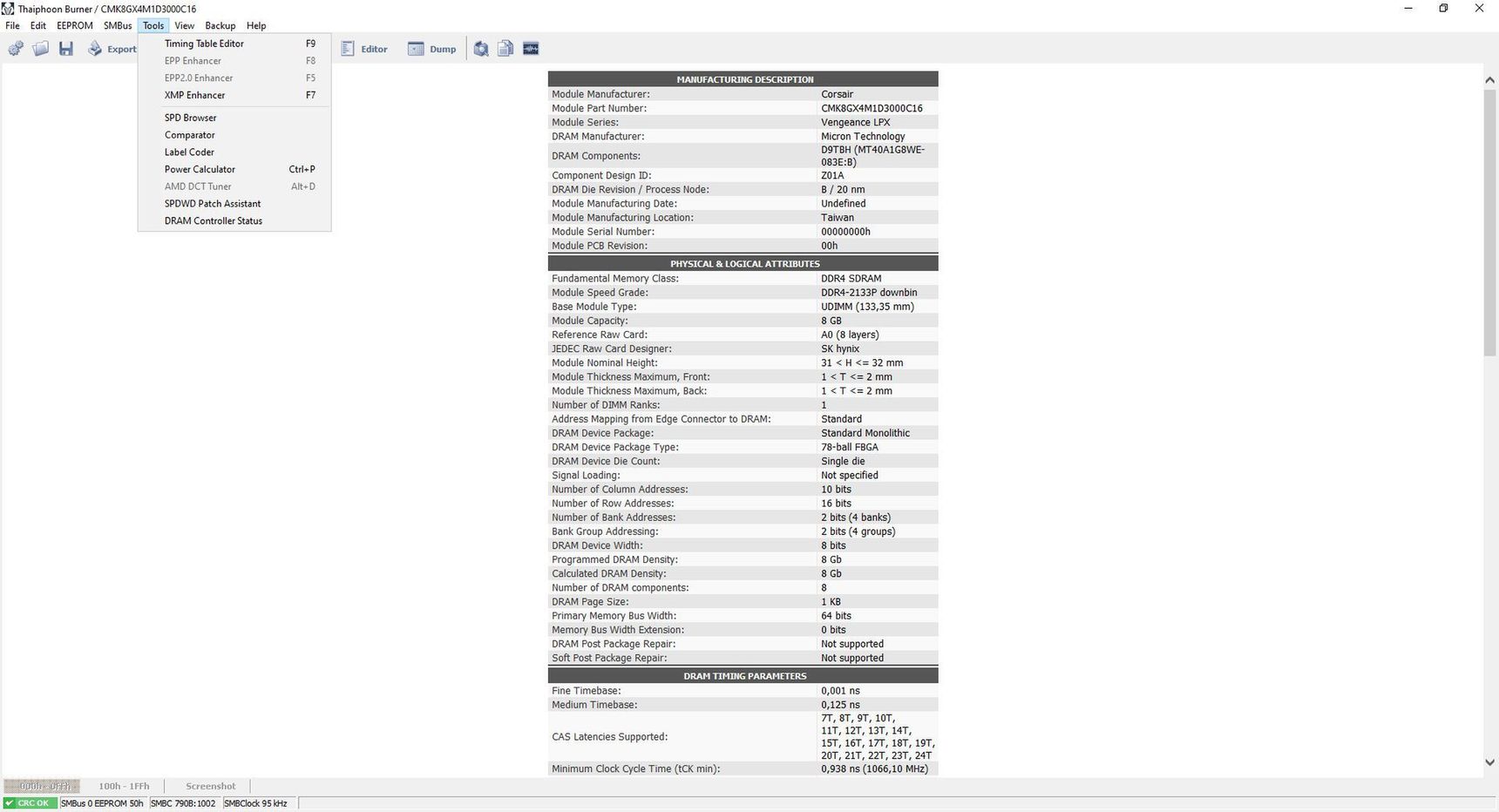
Task: Click the Manufacturing Description header
Action: (743, 79)
